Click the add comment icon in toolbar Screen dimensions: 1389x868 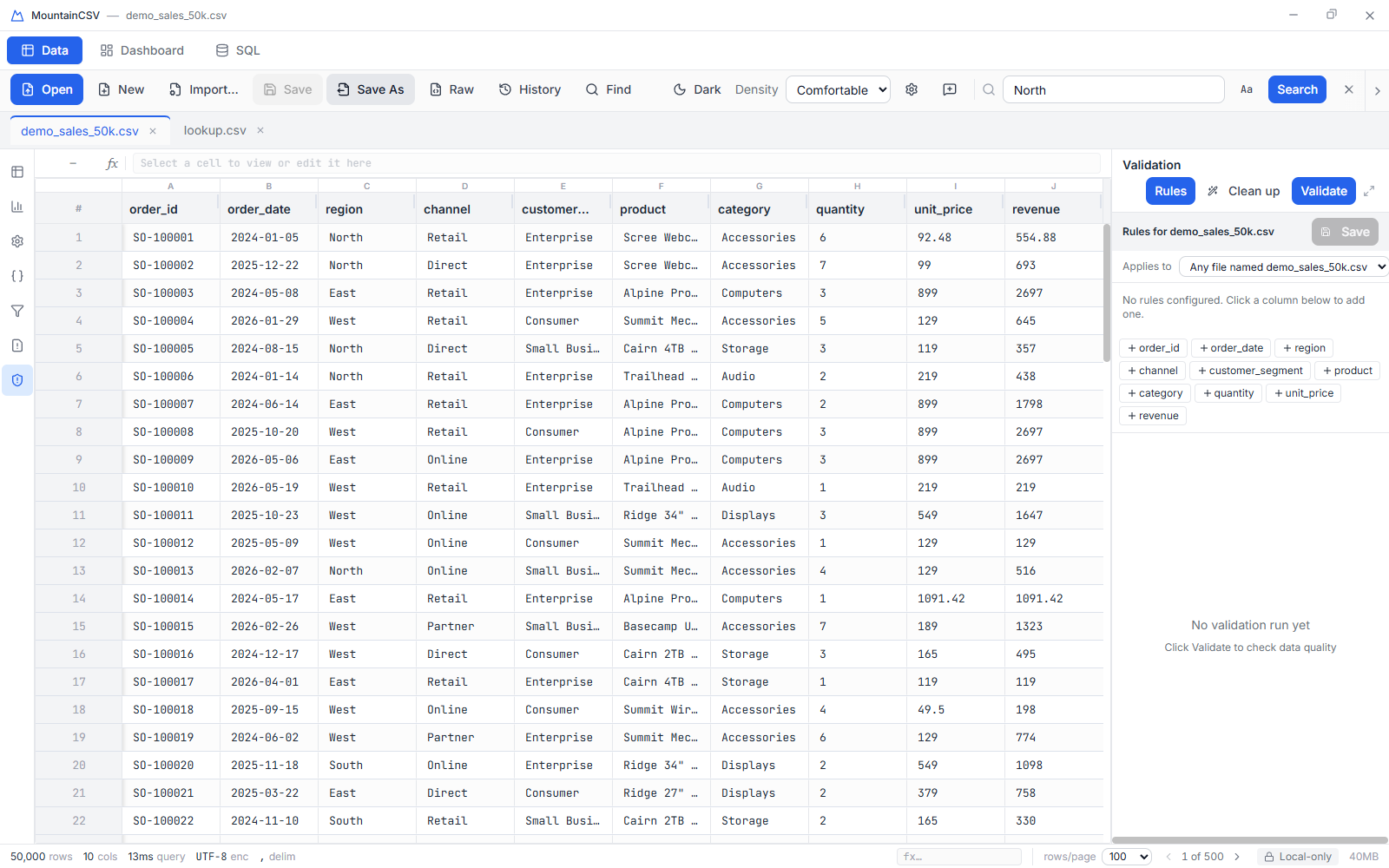[950, 89]
